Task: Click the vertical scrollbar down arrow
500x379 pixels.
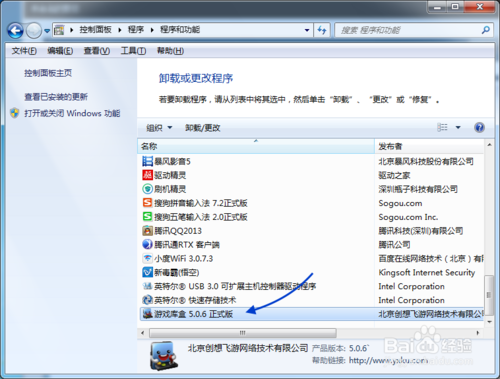Action: pos(489,322)
